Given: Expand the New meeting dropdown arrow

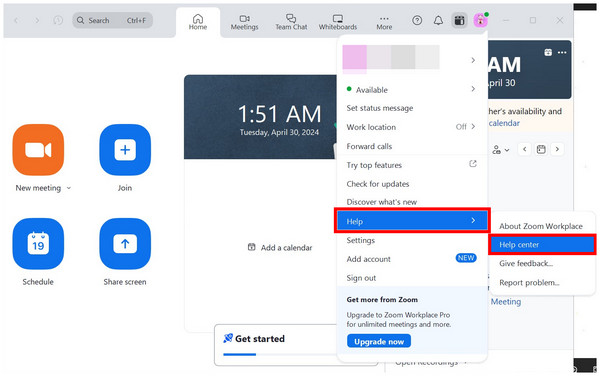Looking at the screenshot, I should click(69, 188).
